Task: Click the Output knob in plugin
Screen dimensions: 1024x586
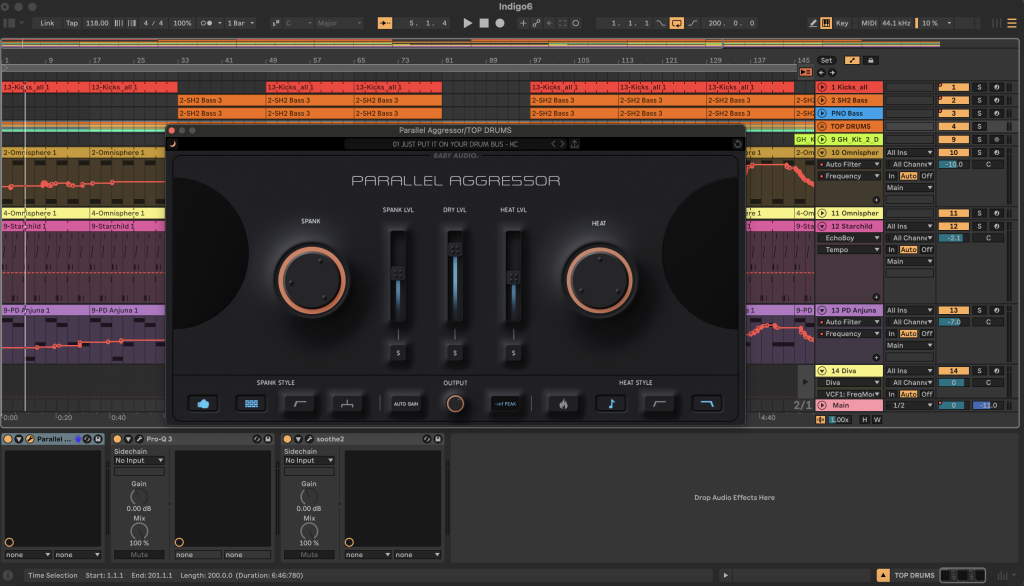Action: (455, 404)
